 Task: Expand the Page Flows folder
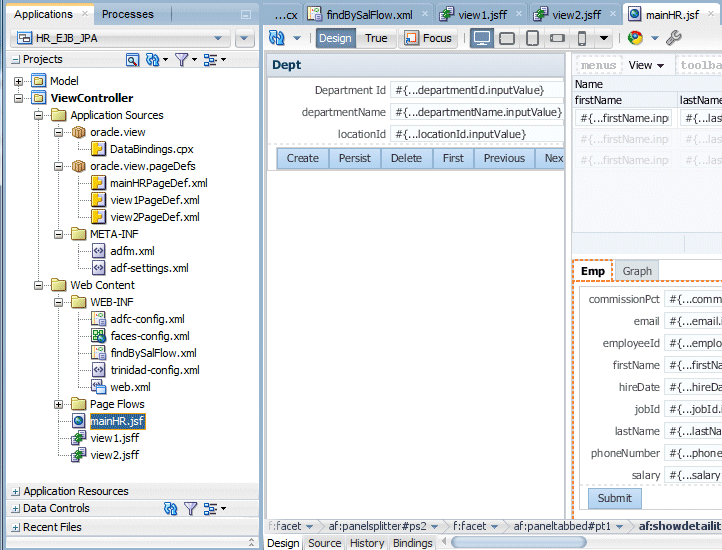click(58, 404)
